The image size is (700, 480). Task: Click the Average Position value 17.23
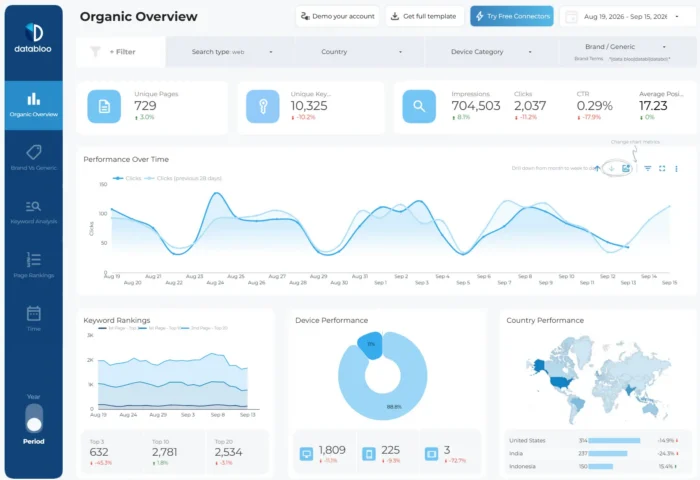653,105
